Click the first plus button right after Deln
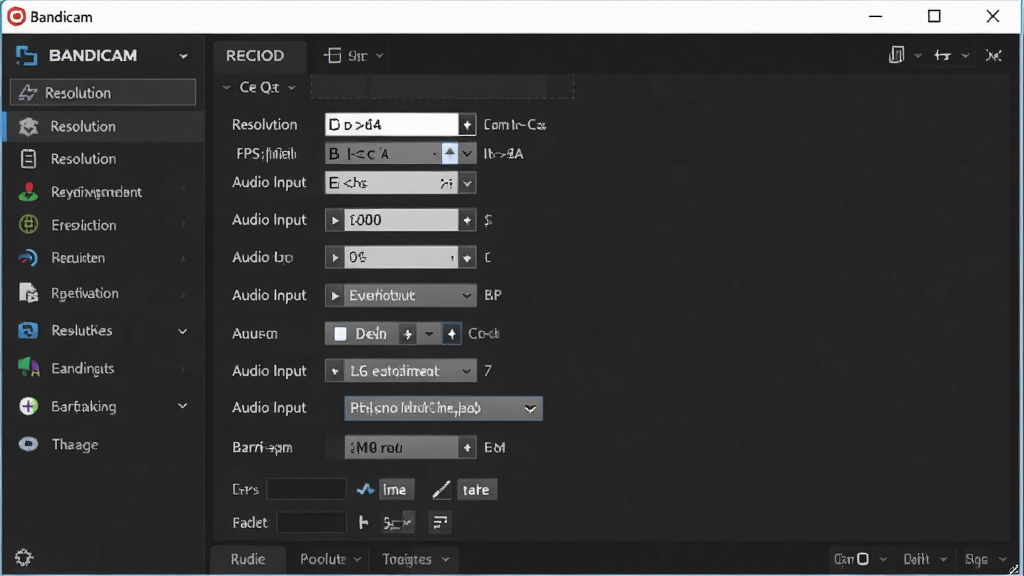Image resolution: width=1024 pixels, height=576 pixels. (x=408, y=334)
